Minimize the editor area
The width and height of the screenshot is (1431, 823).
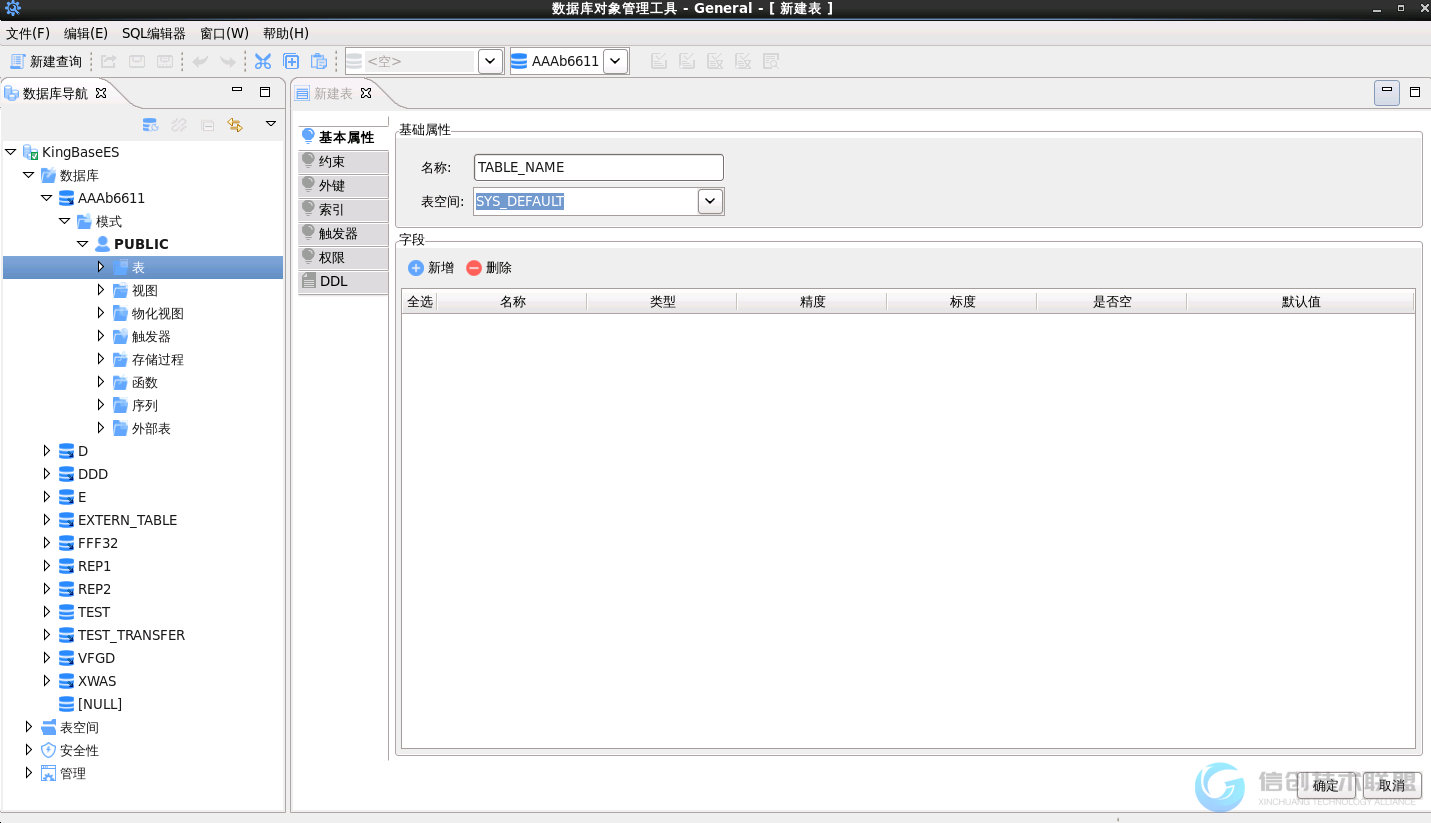1386,93
